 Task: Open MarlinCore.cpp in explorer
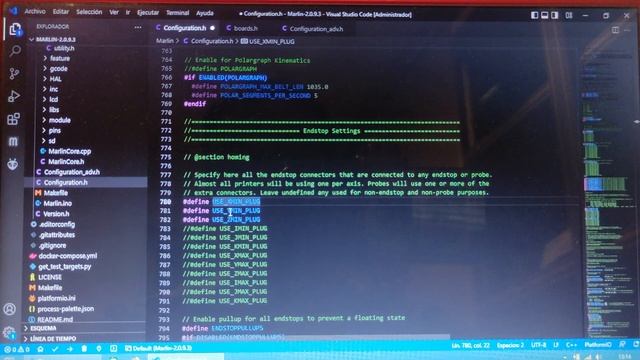coord(69,151)
